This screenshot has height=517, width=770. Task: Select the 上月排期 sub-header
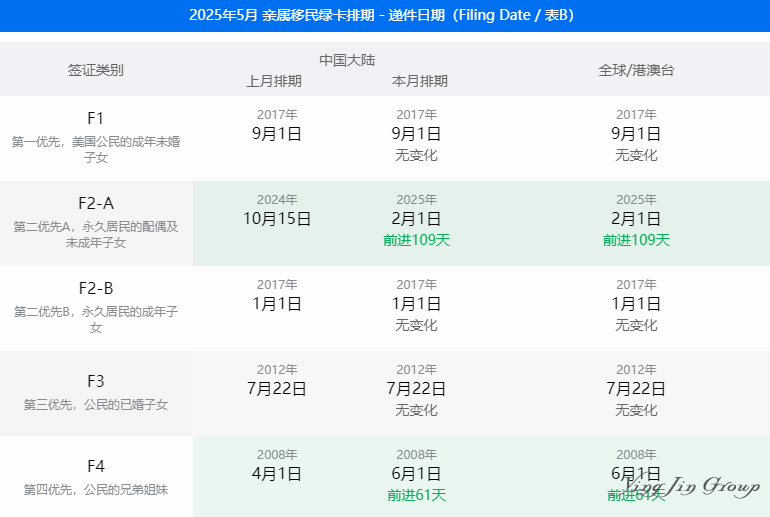point(274,81)
